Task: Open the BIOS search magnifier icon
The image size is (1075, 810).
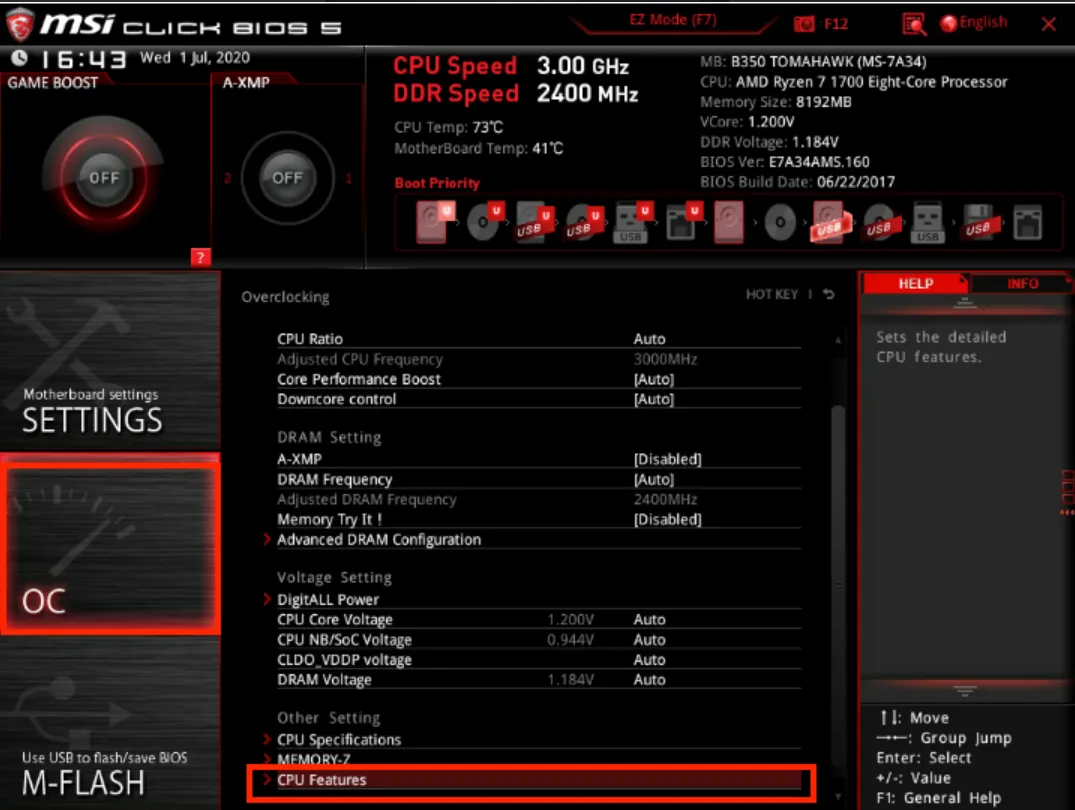Action: pyautogui.click(x=914, y=24)
